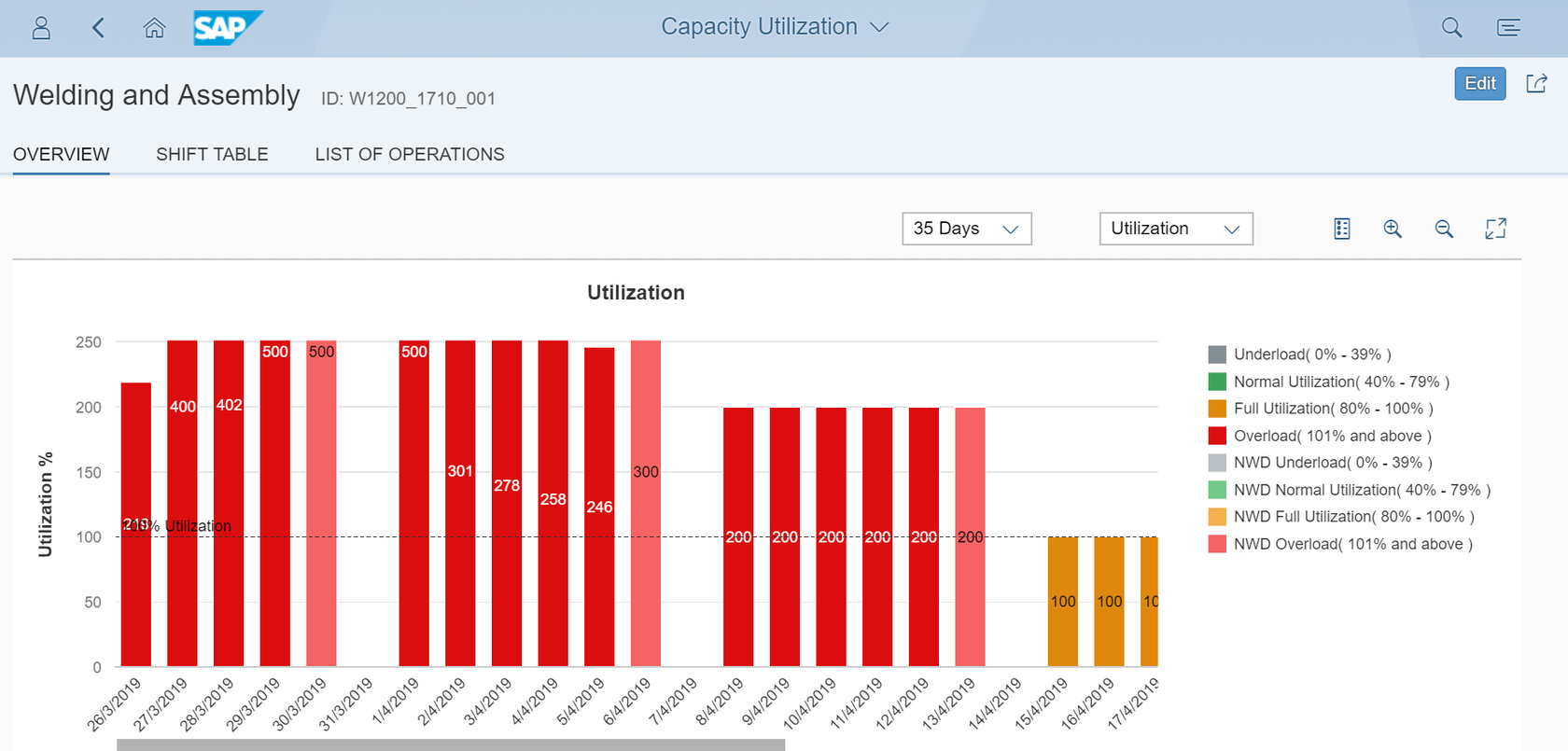1568x751 pixels.
Task: Click the NWD Normal Utilization swatch
Action: (x=1217, y=490)
